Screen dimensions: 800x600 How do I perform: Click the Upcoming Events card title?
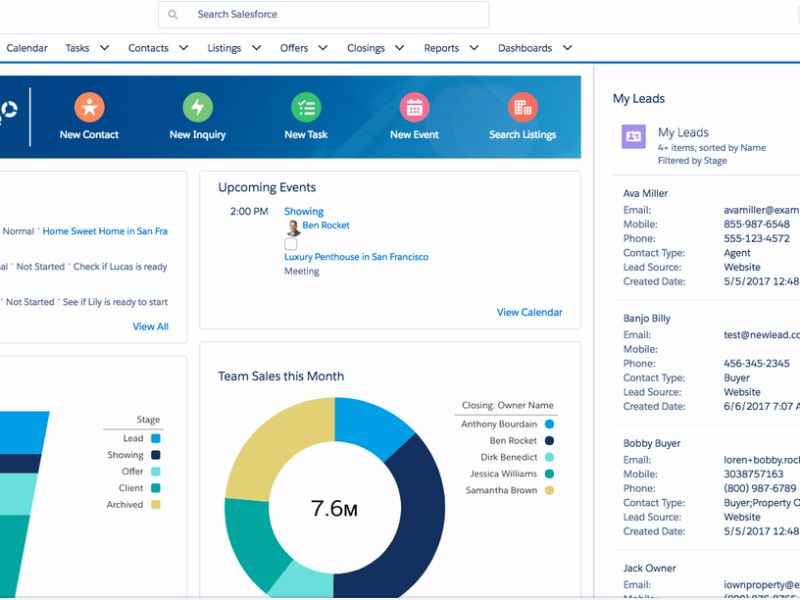tap(267, 187)
